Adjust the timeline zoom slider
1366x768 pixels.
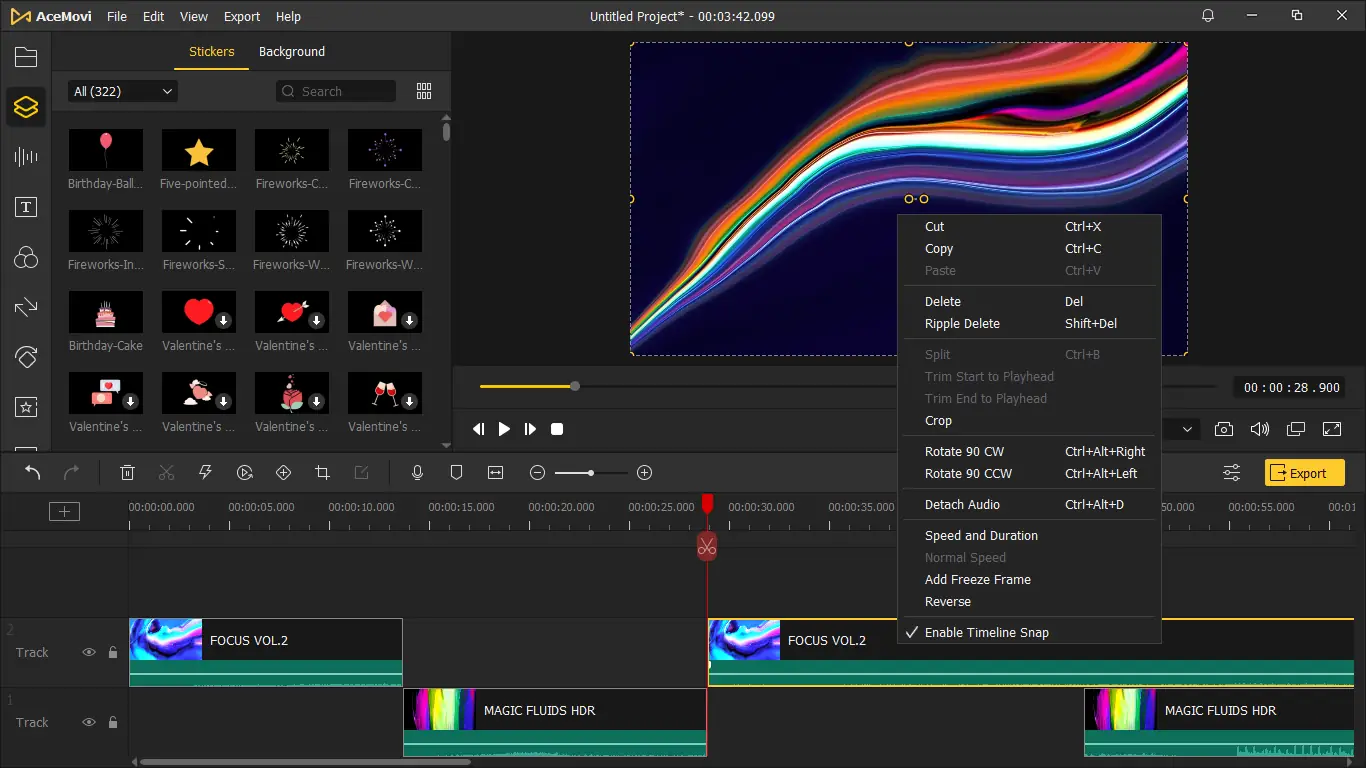[x=591, y=473]
